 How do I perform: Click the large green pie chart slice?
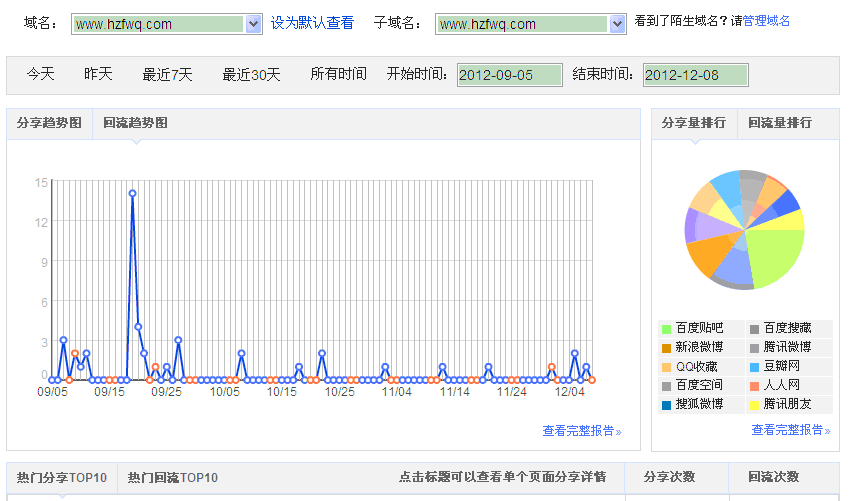770,257
